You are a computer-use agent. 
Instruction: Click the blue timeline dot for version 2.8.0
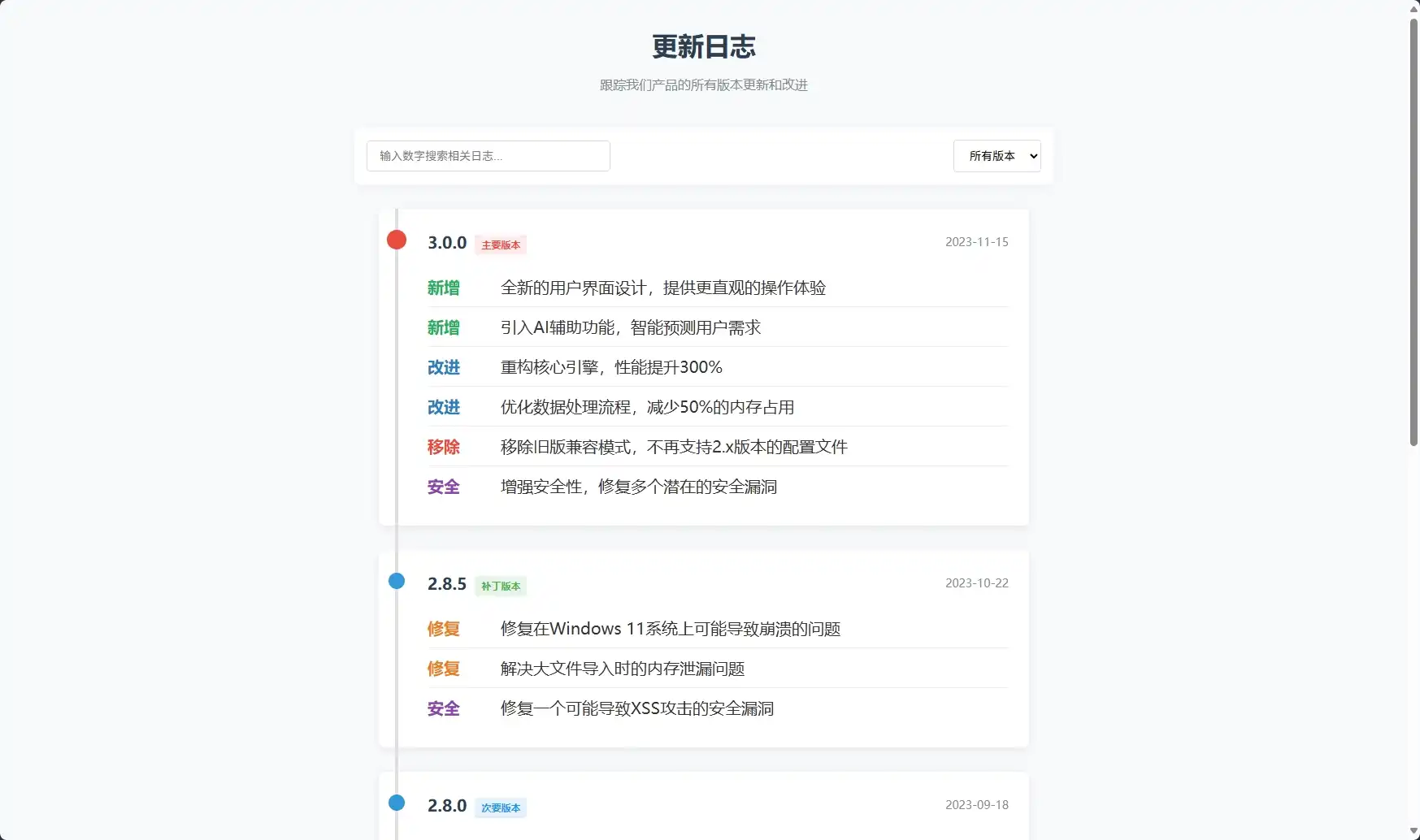pyautogui.click(x=397, y=803)
